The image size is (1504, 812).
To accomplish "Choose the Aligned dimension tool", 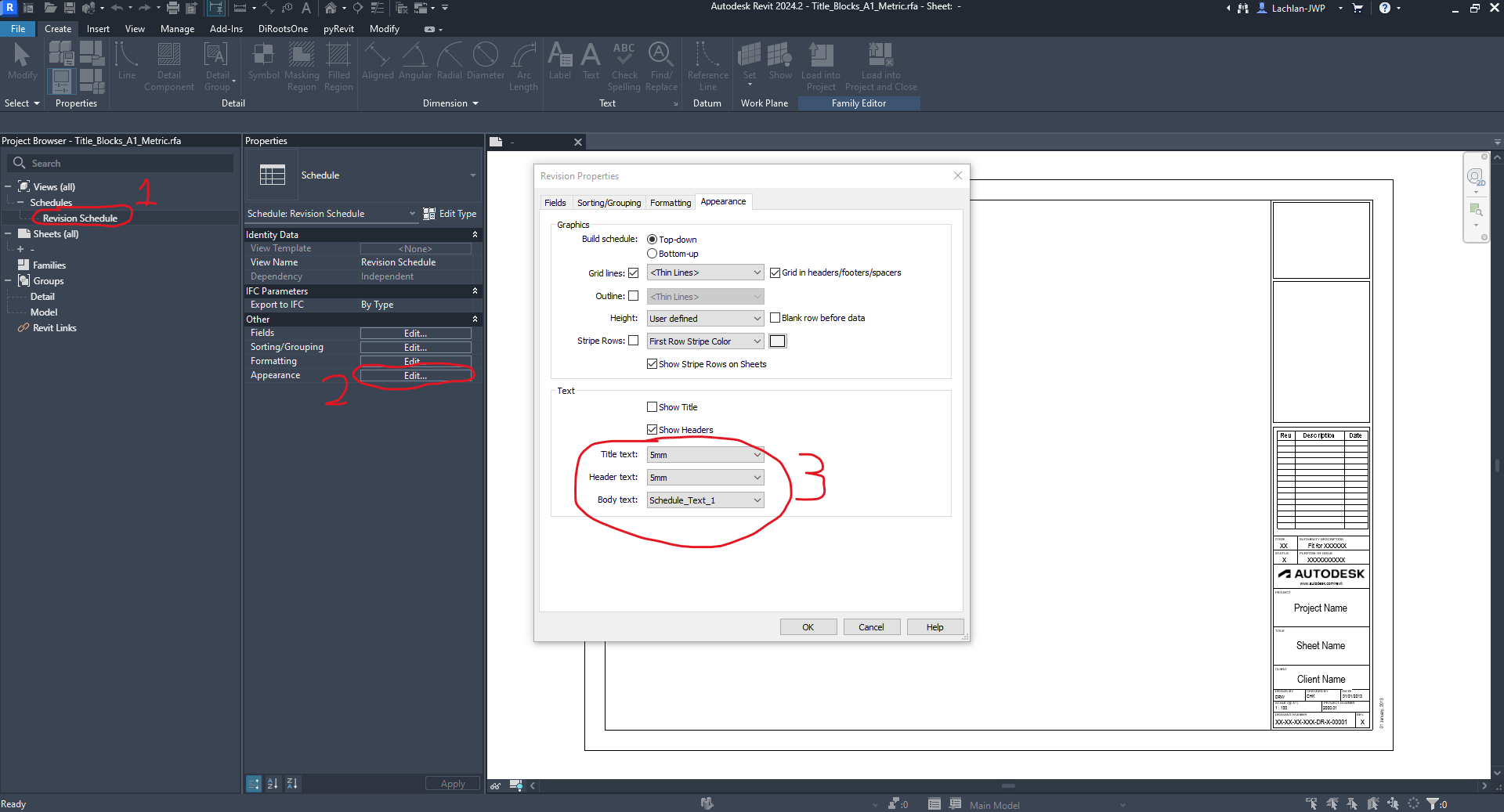I will [x=378, y=61].
